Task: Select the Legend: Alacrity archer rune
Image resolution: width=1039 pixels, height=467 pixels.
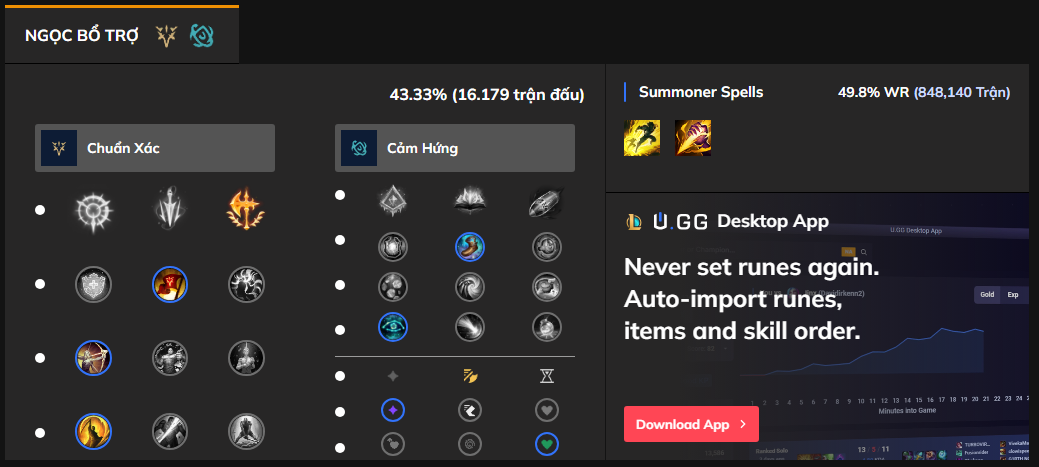Action: tap(93, 357)
